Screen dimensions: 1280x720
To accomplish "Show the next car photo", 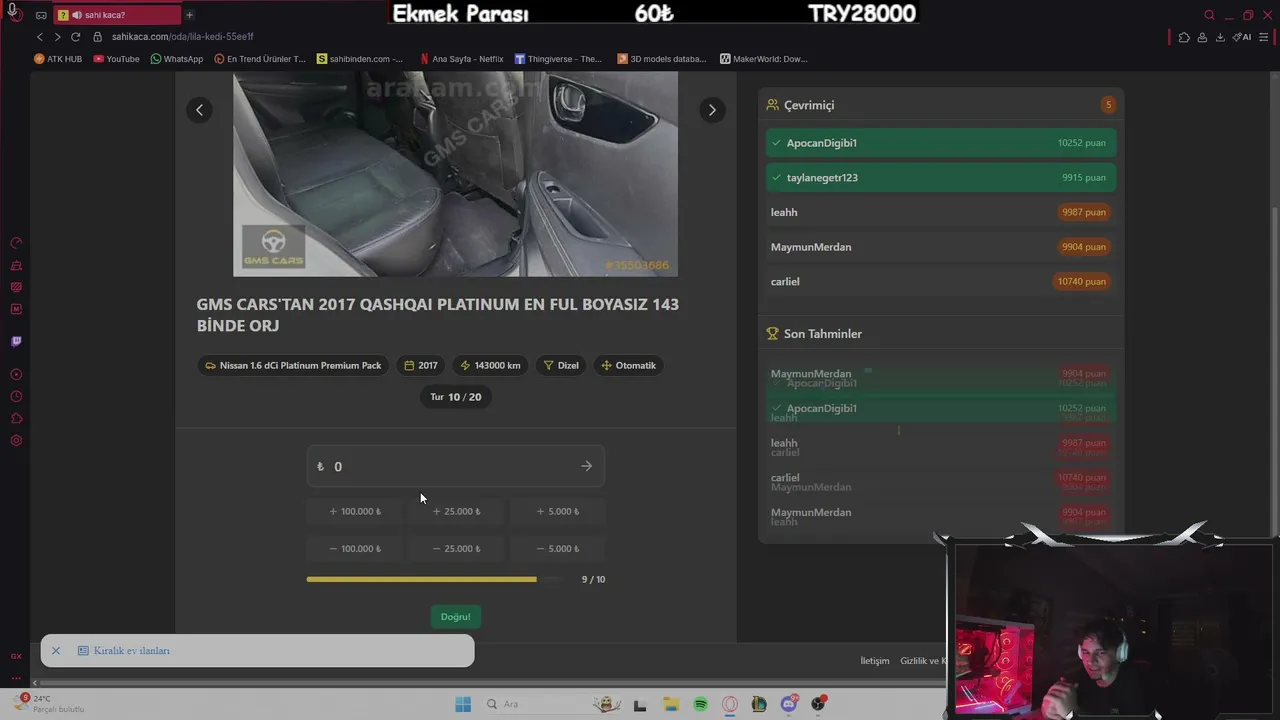I will pos(712,110).
